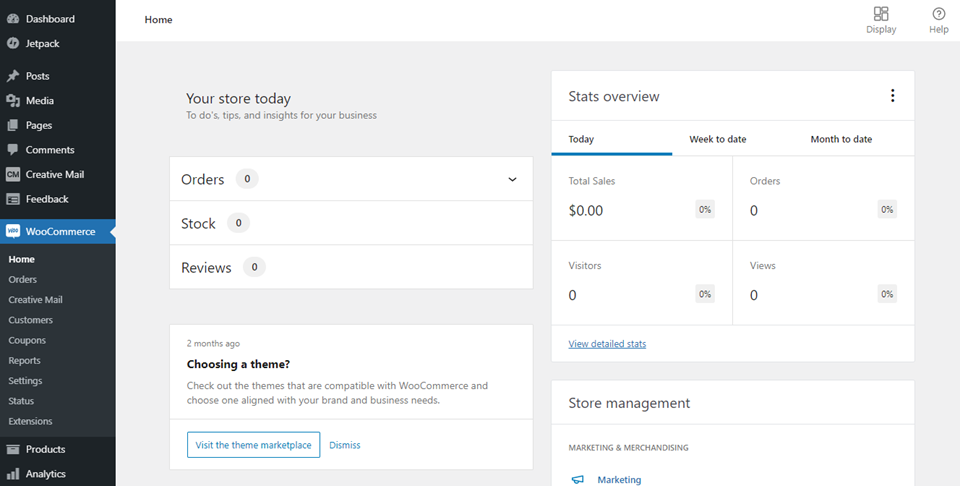
Task: Click the Posts pushpin icon
Action: [x=13, y=76]
